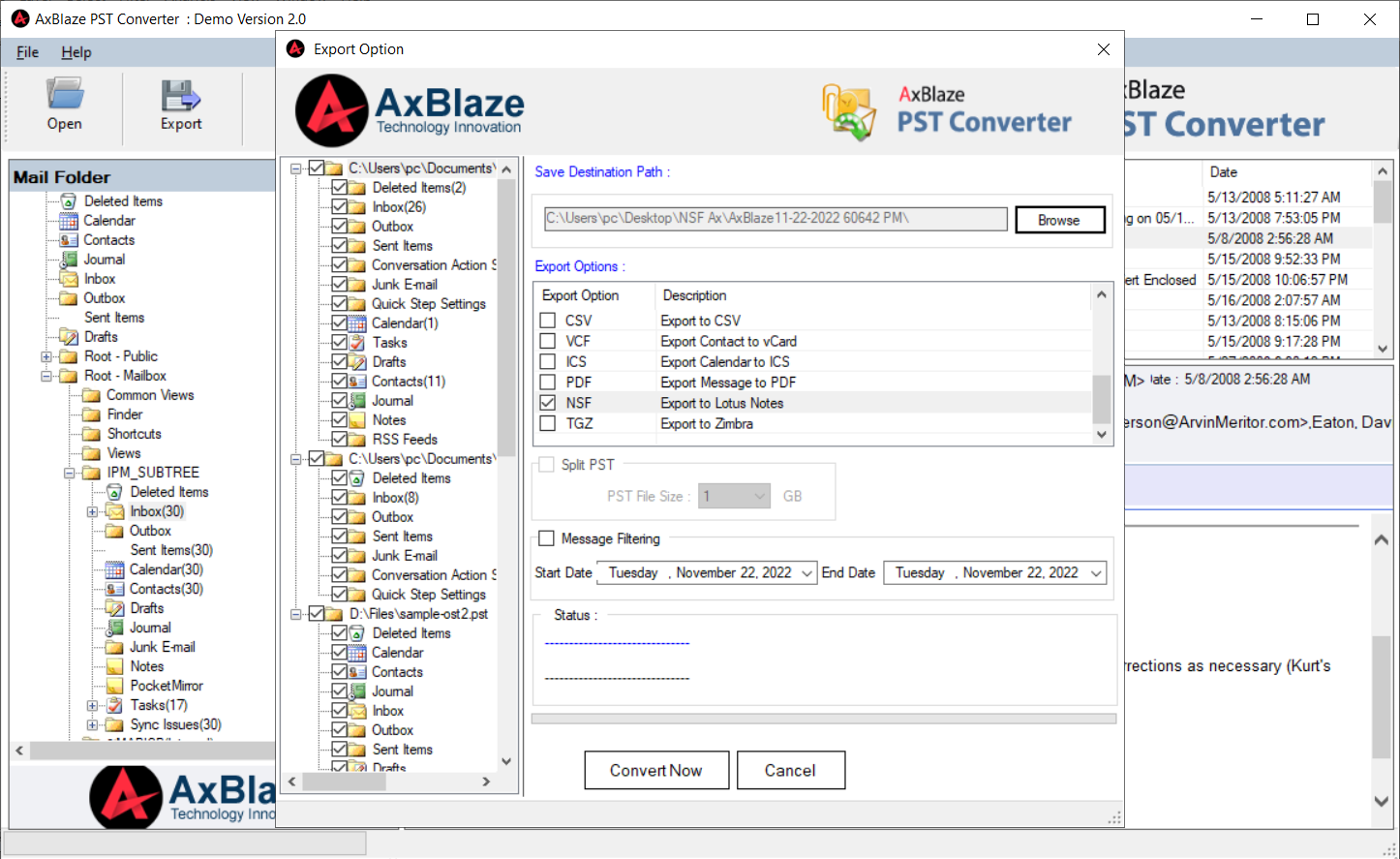Check the ICS export option
This screenshot has width=1400, height=859.
coord(548,361)
